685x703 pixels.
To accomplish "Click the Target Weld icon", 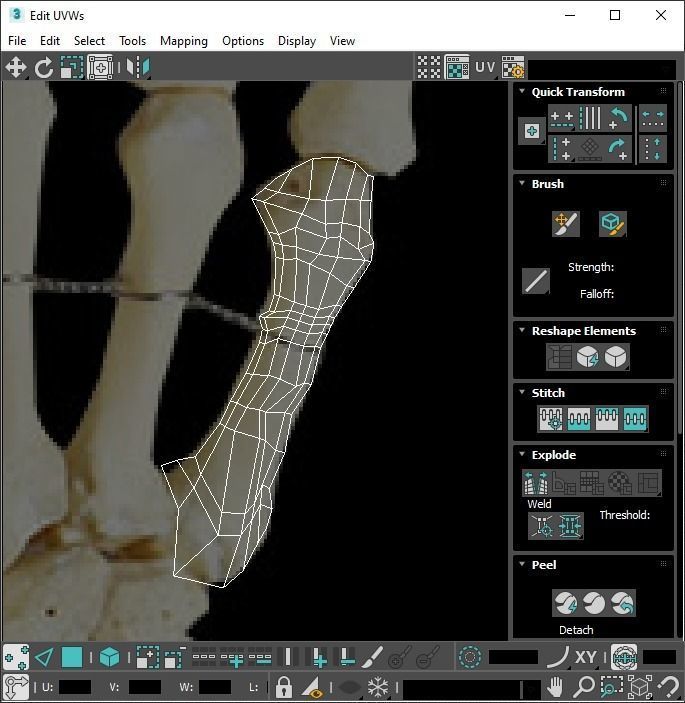I will (x=542, y=526).
